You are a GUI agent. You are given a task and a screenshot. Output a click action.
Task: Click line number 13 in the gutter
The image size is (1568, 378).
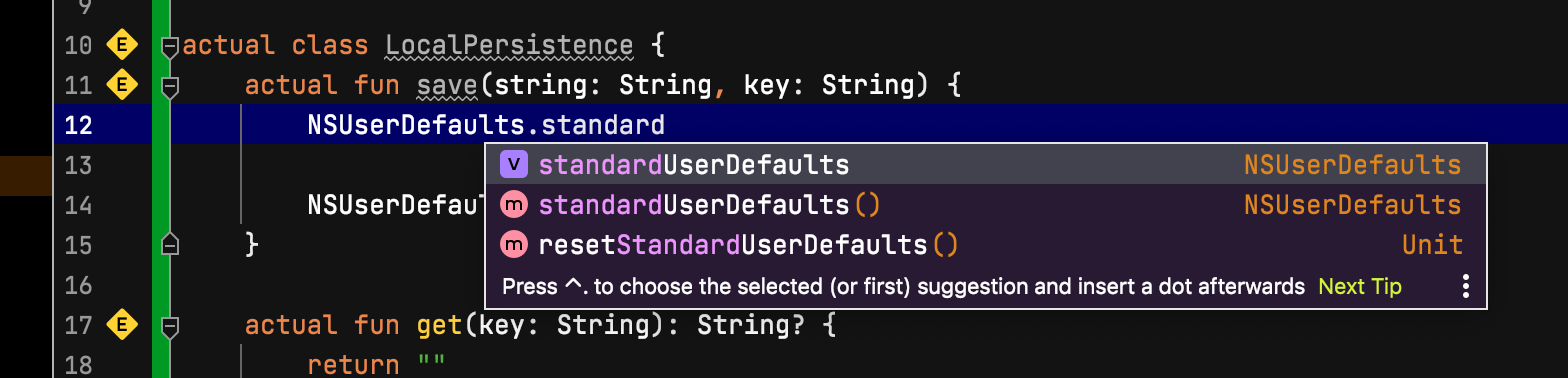pos(78,165)
